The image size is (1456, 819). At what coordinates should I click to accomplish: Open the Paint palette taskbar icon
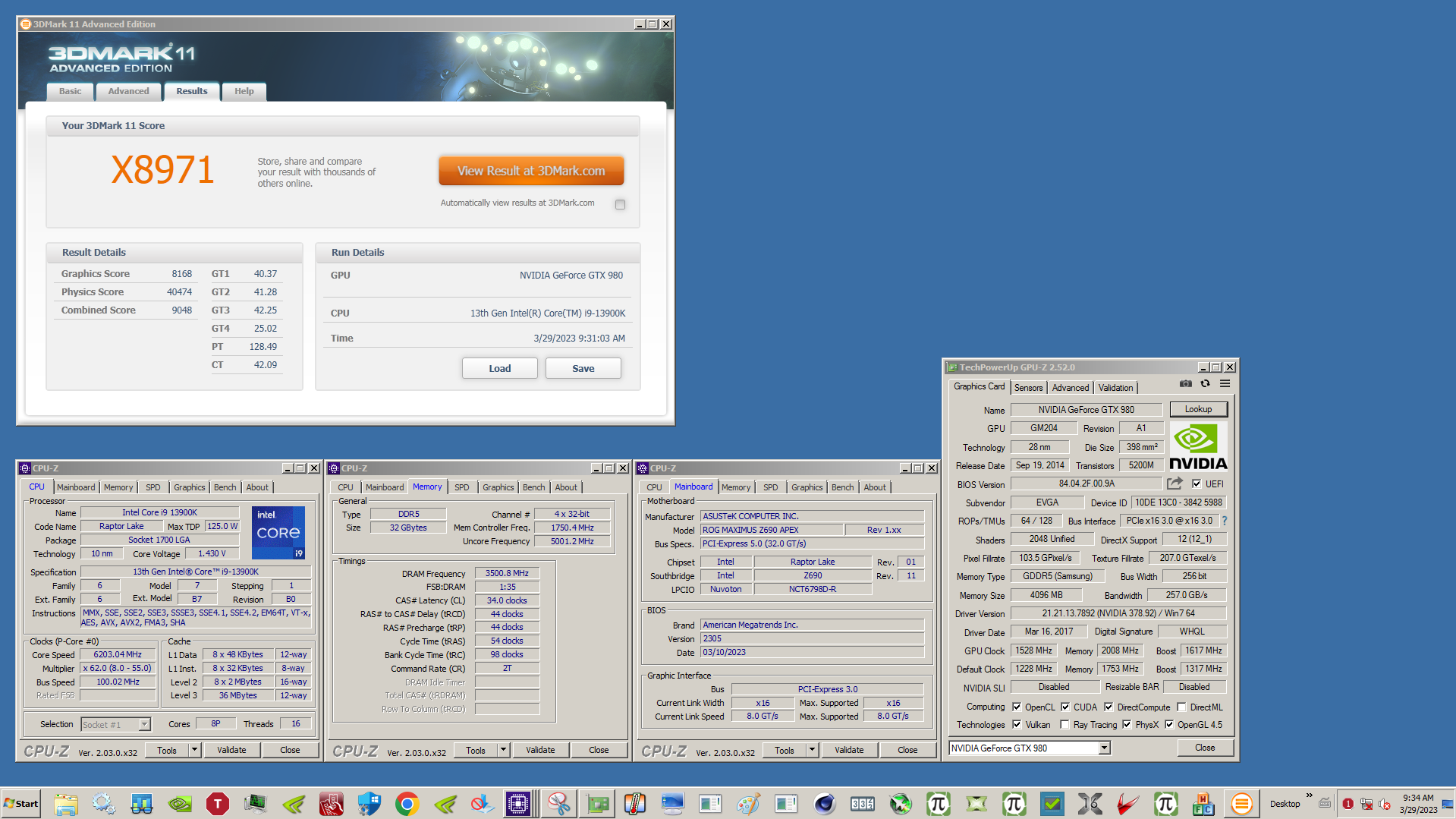[749, 804]
